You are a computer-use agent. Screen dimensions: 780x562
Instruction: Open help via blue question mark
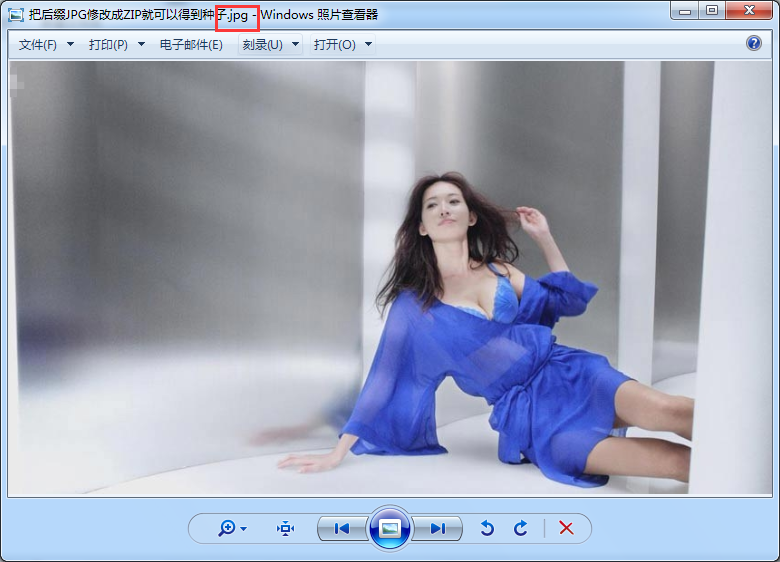point(754,43)
